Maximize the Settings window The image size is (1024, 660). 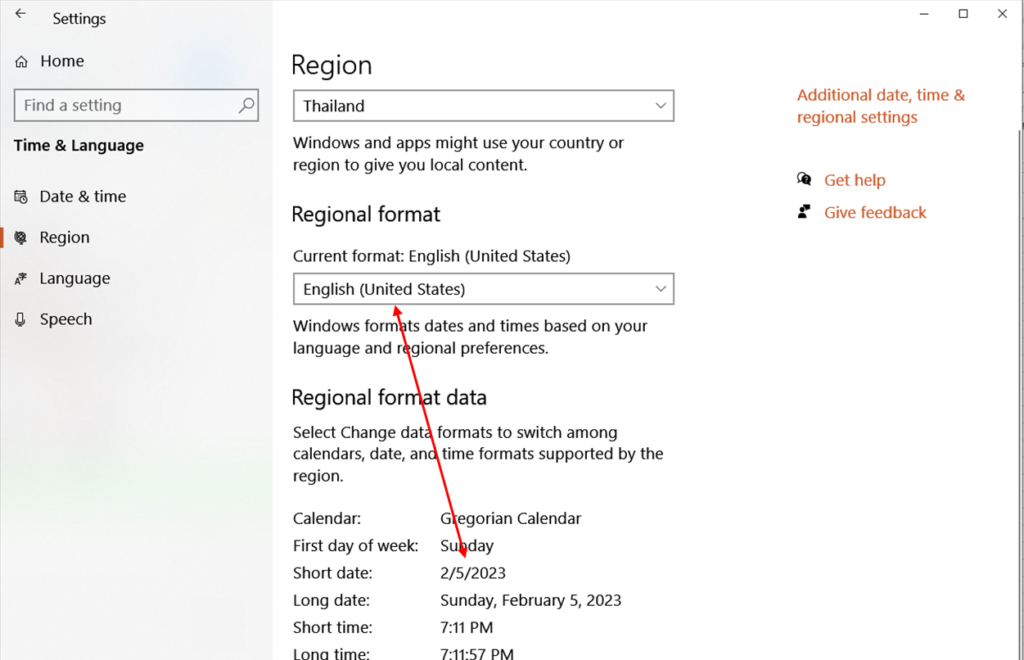tap(963, 14)
